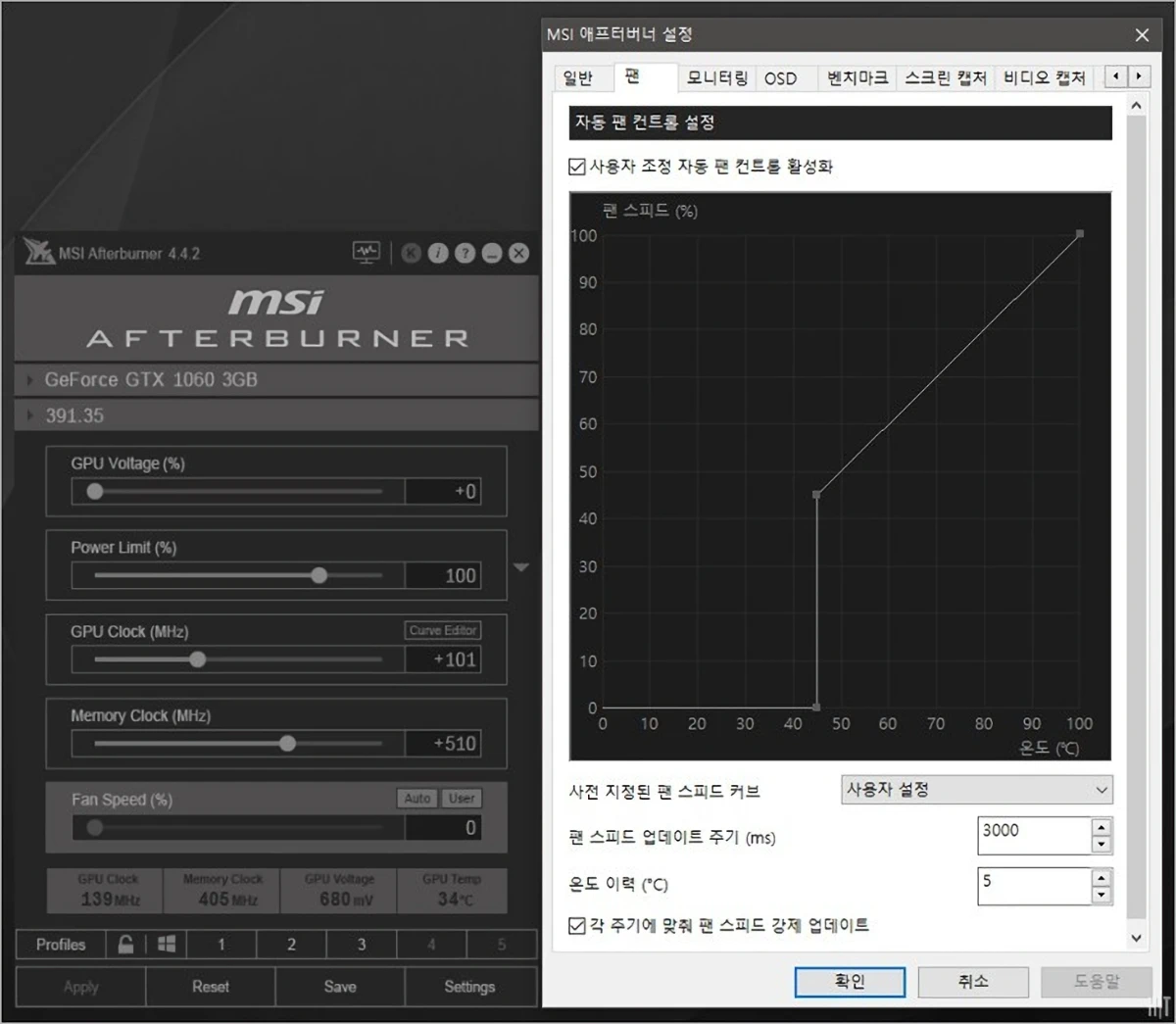Open the 사전 지정된 팬 스피드 커브 dropdown
The width and height of the screenshot is (1176, 1024).
click(977, 790)
